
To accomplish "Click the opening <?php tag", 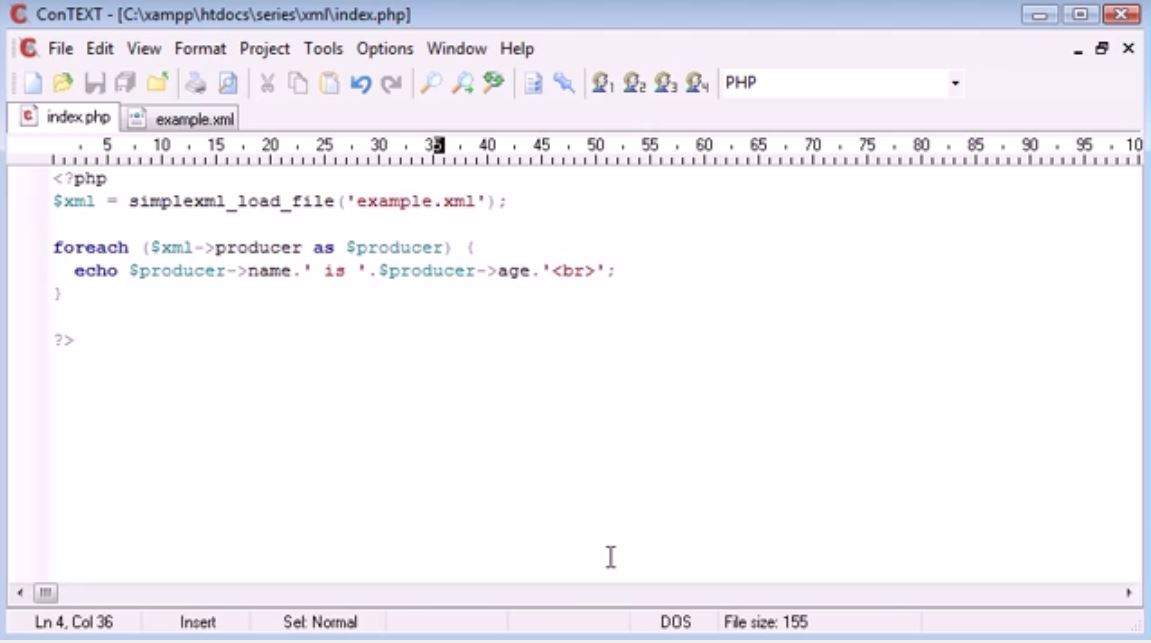I will 80,178.
